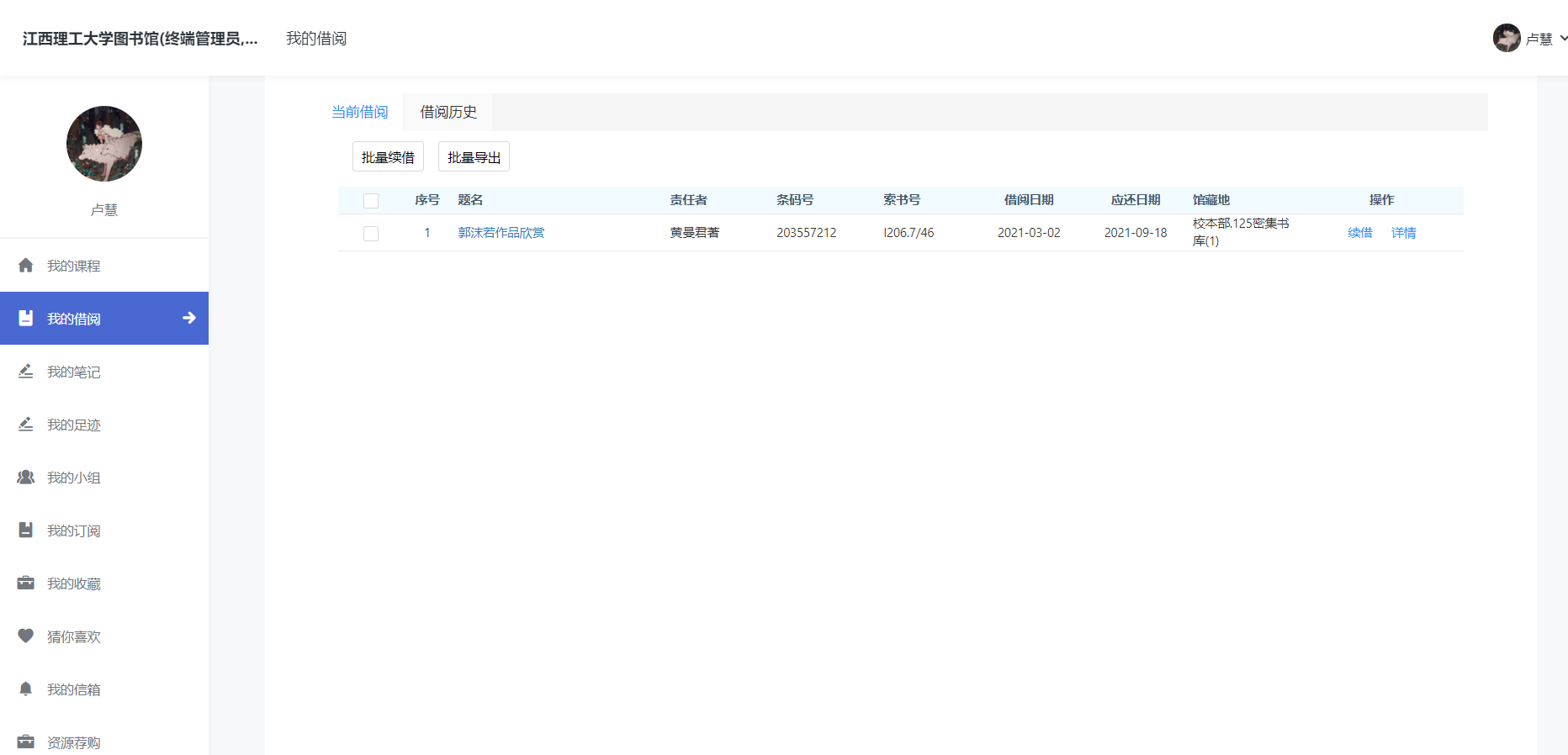Click the home icon beside 我的课程
Screen dimensions: 1568x755
26,266
